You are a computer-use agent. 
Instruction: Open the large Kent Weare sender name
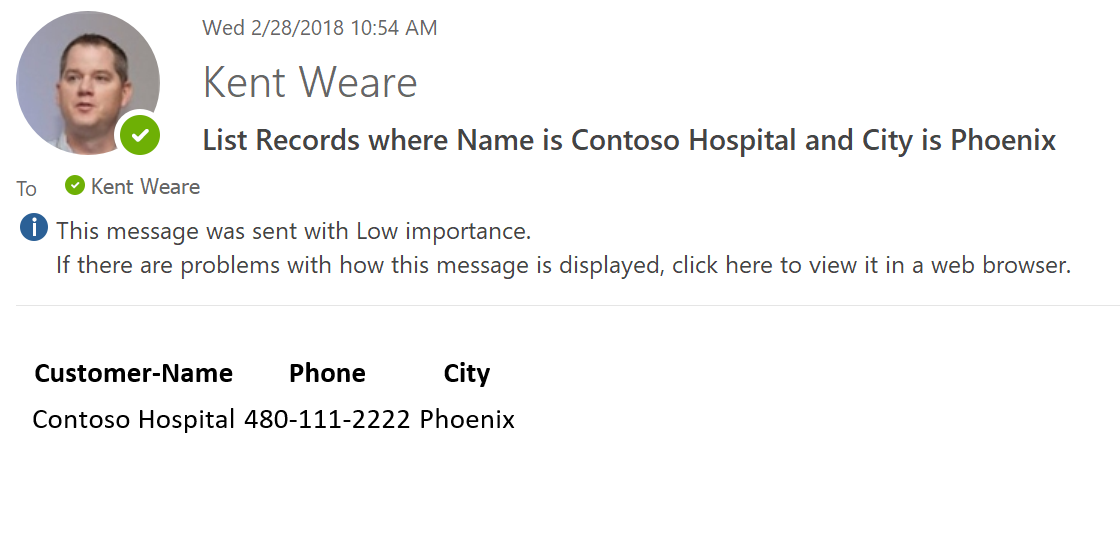tap(310, 82)
